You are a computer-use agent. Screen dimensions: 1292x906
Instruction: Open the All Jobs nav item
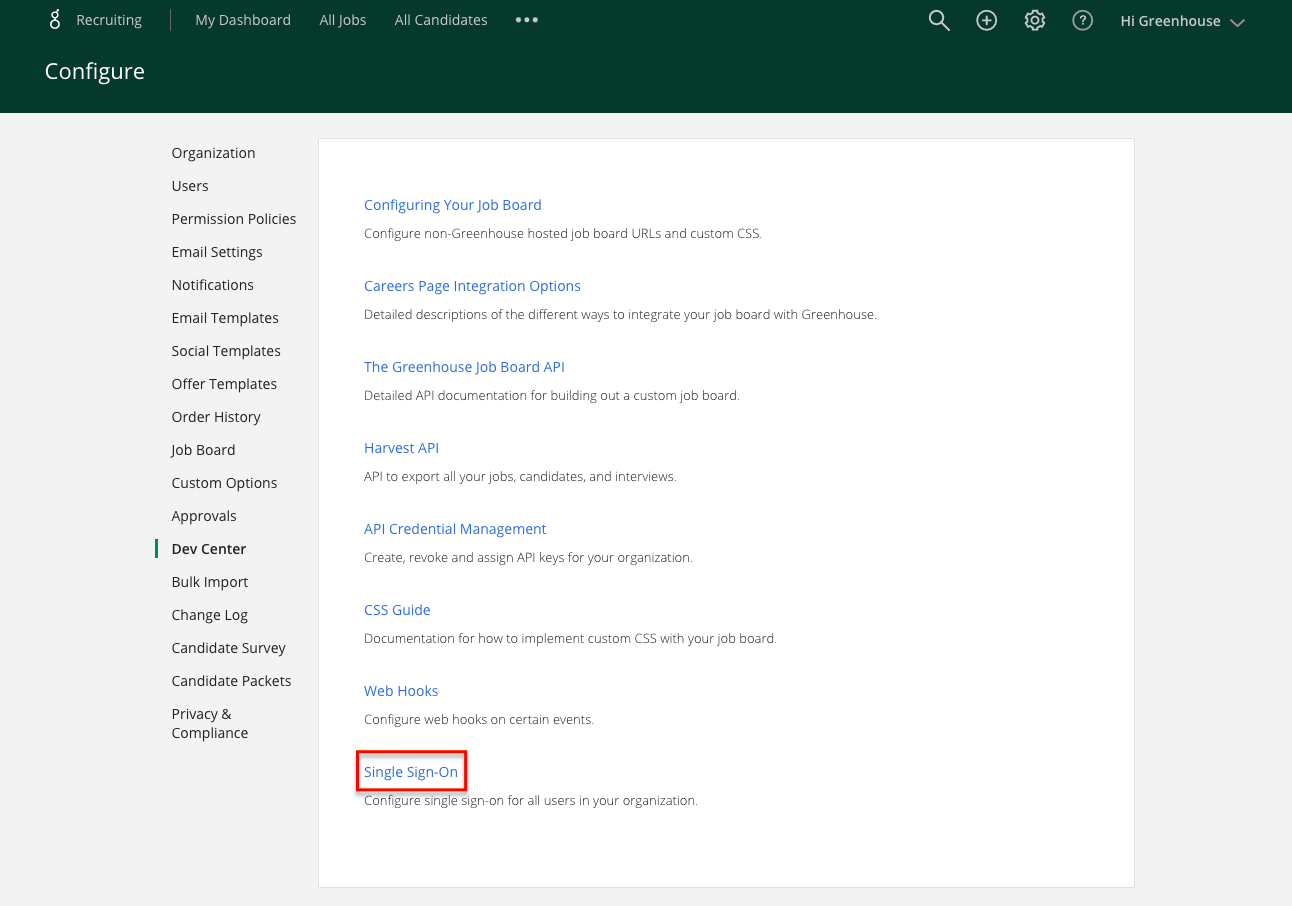[x=343, y=20]
